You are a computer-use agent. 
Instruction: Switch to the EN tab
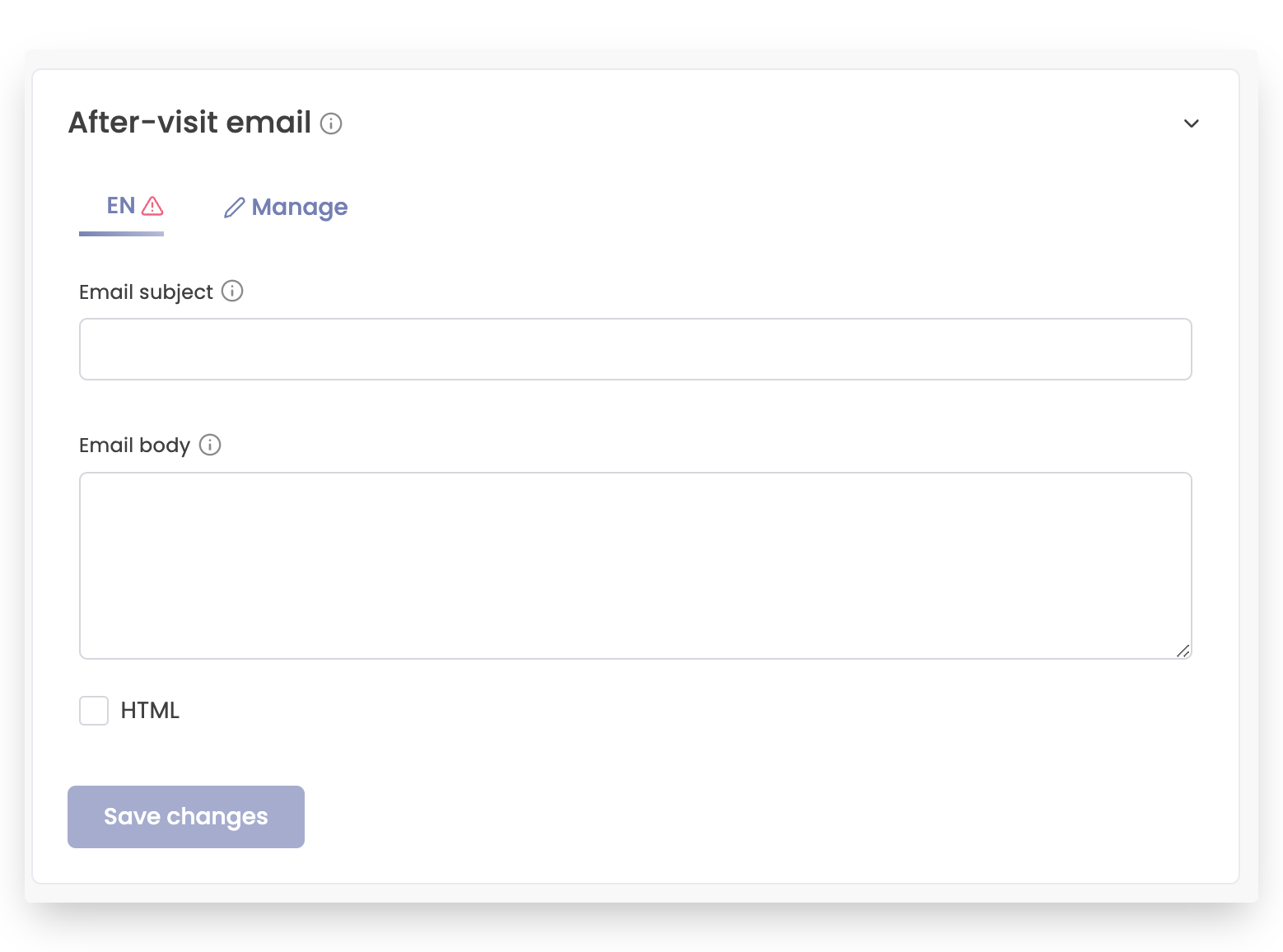point(120,206)
